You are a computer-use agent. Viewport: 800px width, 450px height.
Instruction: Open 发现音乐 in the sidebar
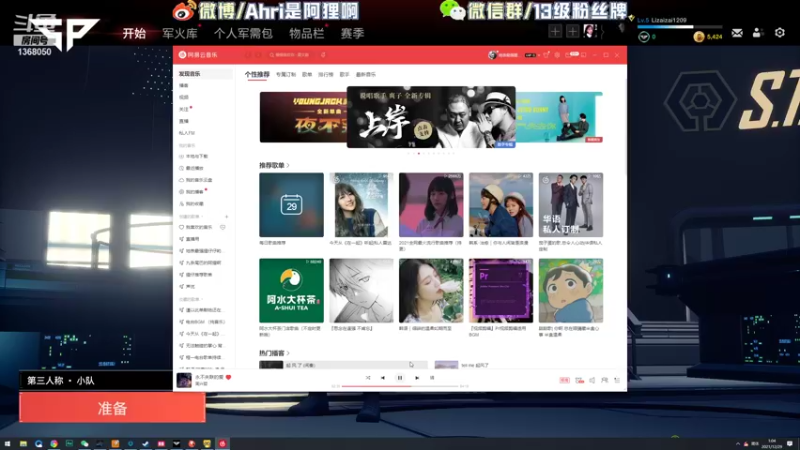(204, 74)
